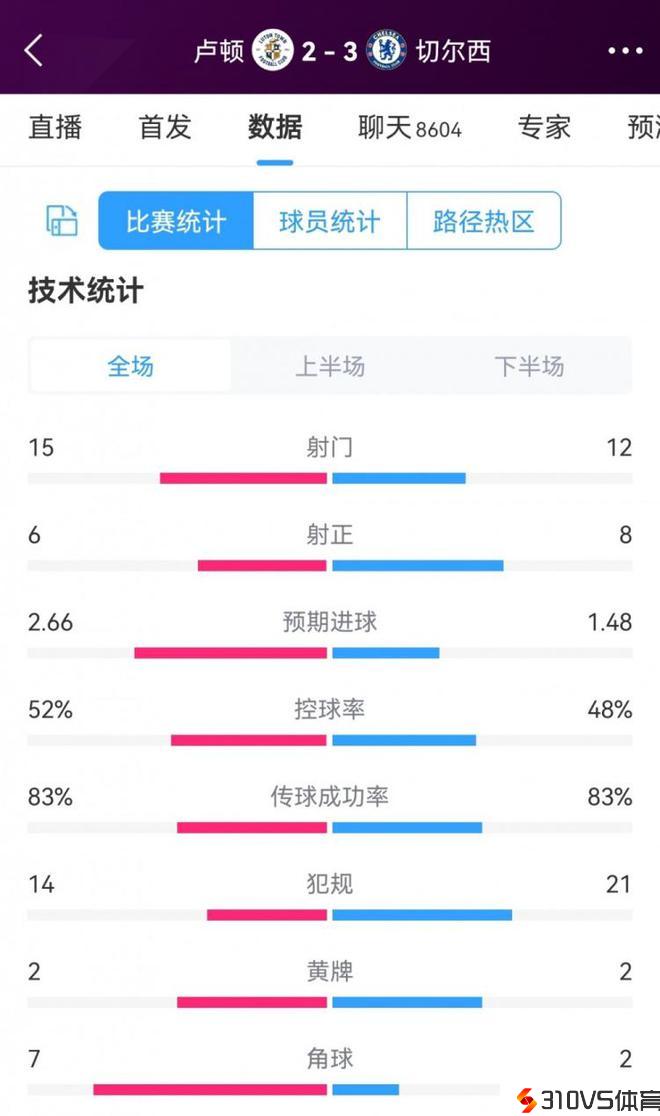Tap the Luton Town club crest
Viewport: 660px width, 1116px height.
point(272,50)
